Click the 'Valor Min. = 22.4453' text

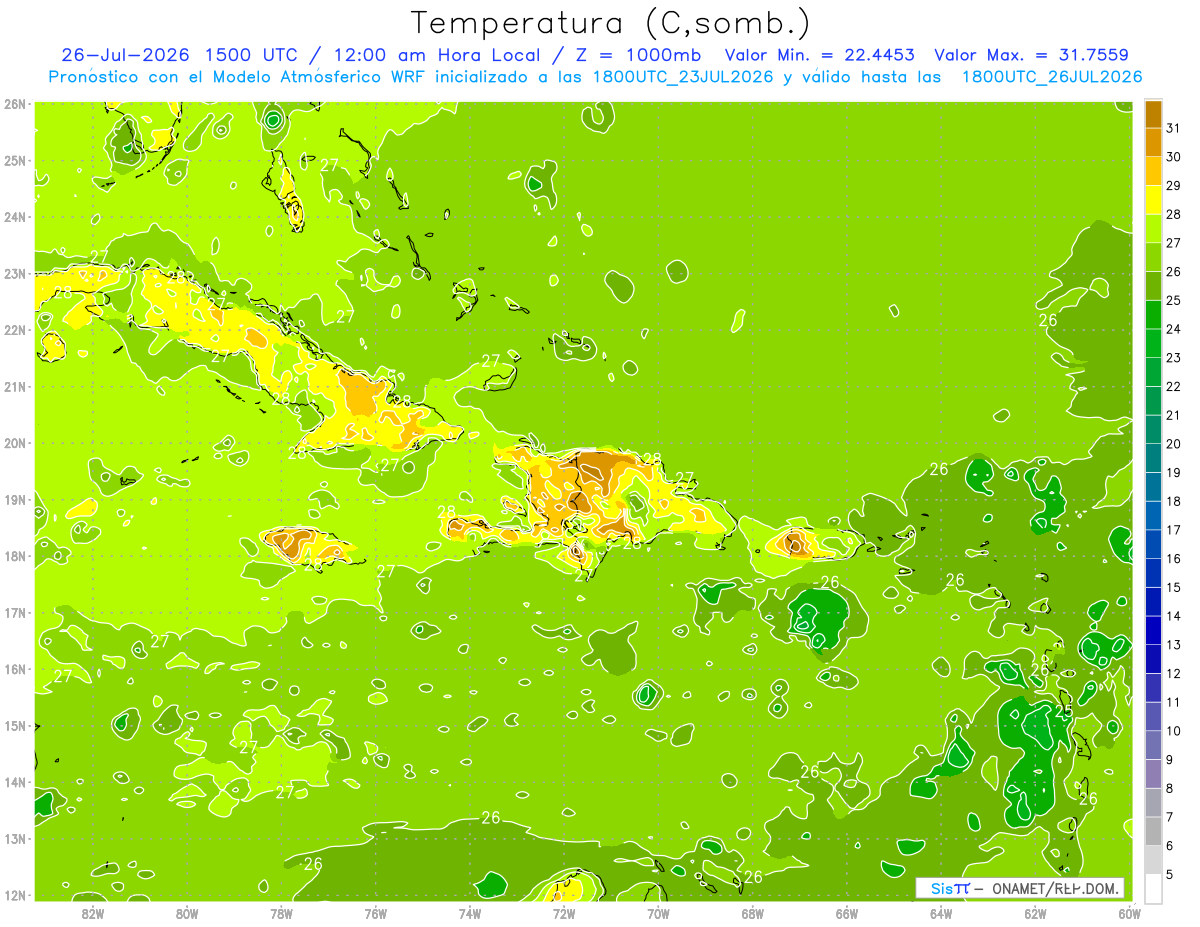[819, 54]
